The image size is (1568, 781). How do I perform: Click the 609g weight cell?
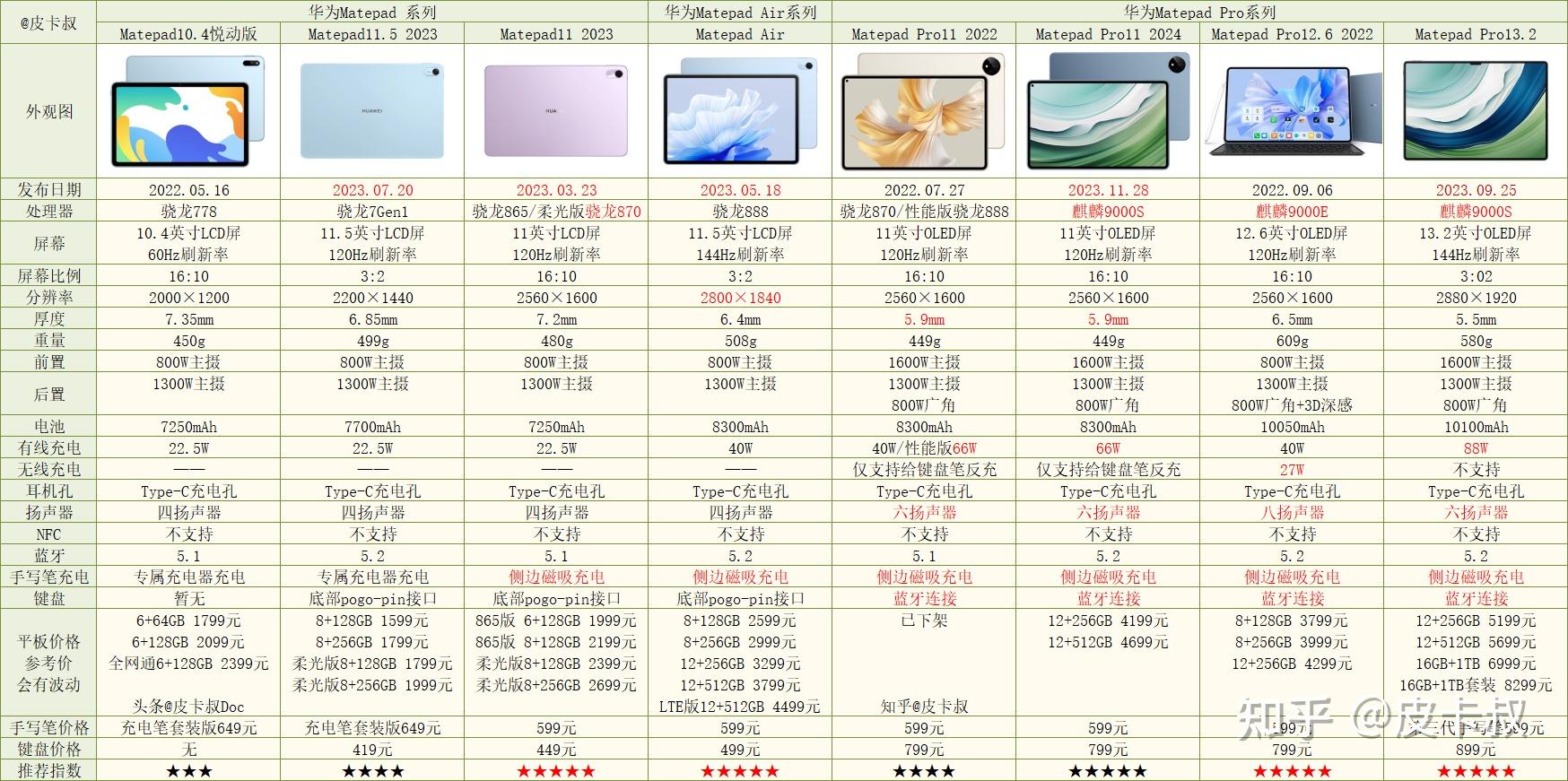click(1292, 341)
